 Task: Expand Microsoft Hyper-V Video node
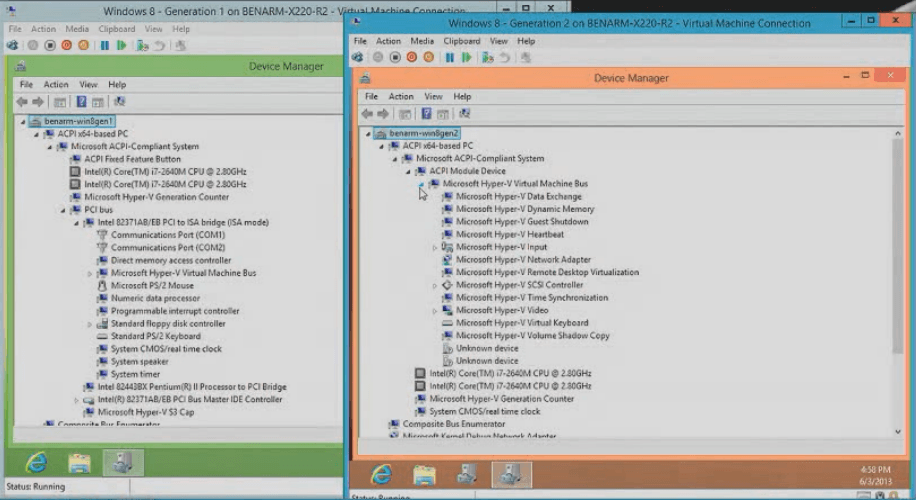point(435,311)
